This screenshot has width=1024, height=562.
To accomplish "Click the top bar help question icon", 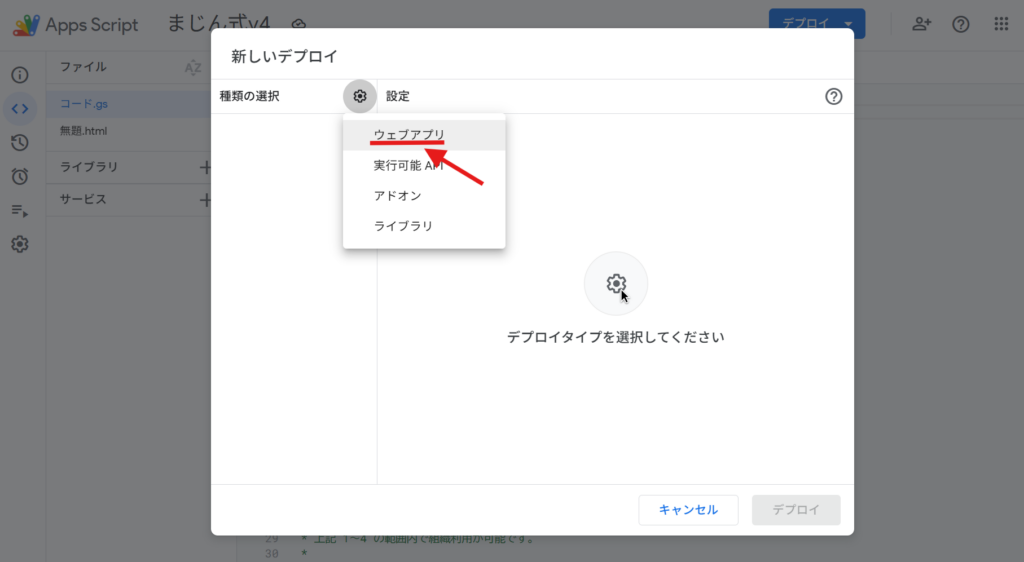I will (x=961, y=24).
